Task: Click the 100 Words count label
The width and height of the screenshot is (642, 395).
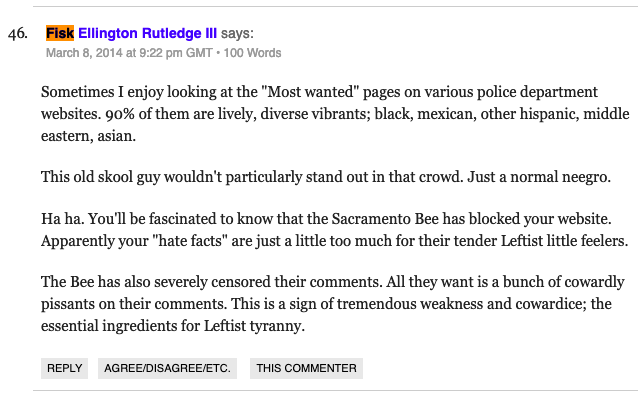Action: pyautogui.click(x=252, y=53)
